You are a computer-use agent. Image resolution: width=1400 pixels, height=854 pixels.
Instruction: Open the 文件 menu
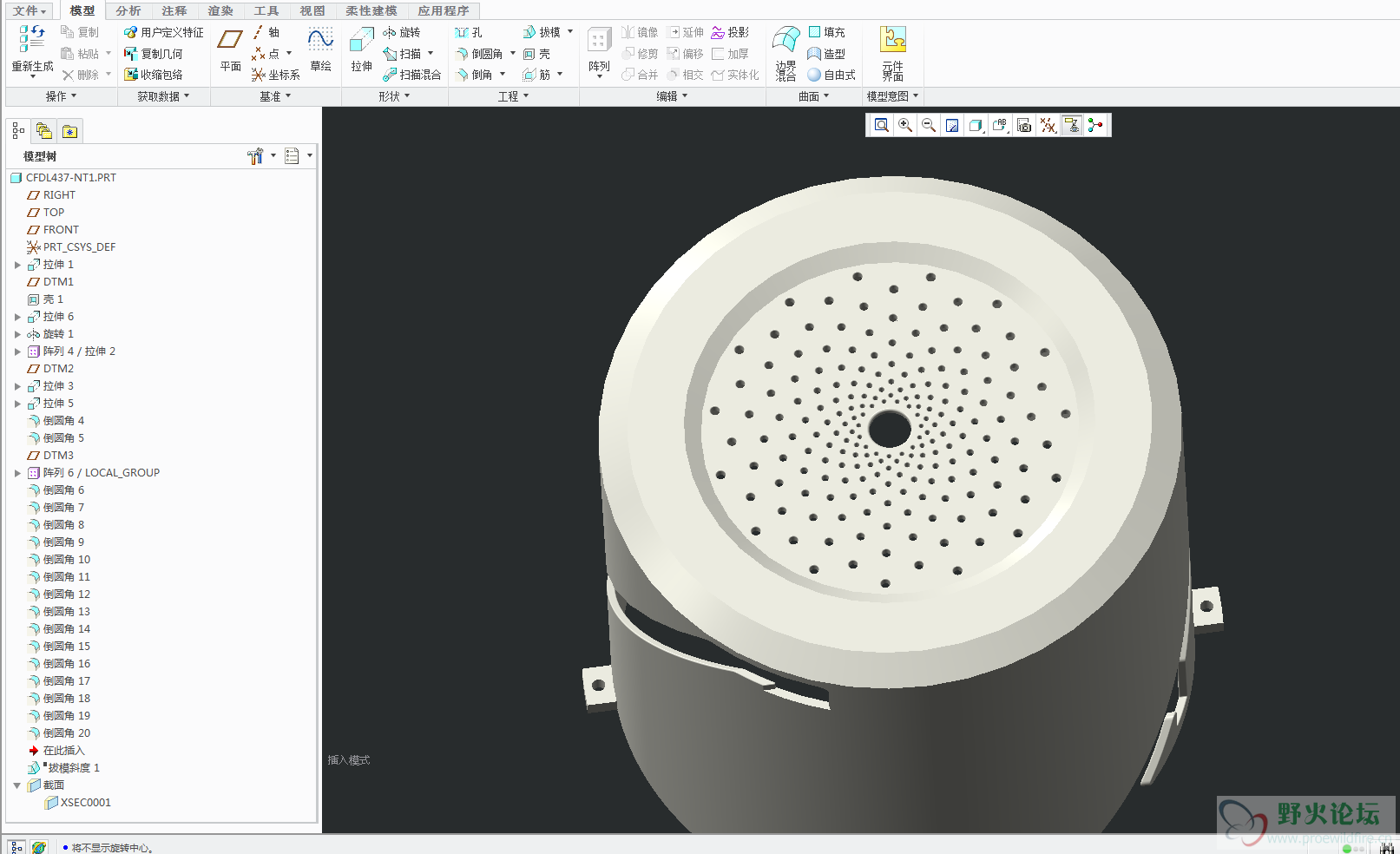click(29, 10)
